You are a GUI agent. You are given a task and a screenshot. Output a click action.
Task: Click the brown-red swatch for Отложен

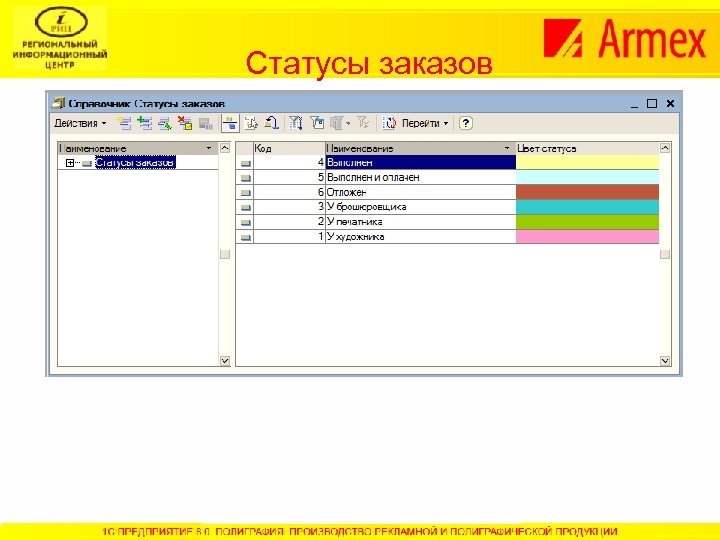(x=587, y=192)
